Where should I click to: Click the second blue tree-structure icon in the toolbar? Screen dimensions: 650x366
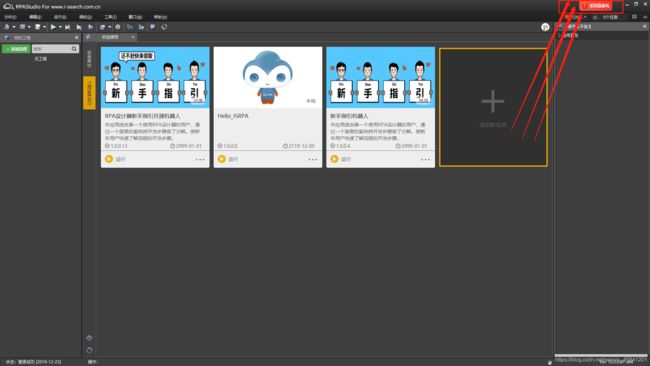point(141,27)
